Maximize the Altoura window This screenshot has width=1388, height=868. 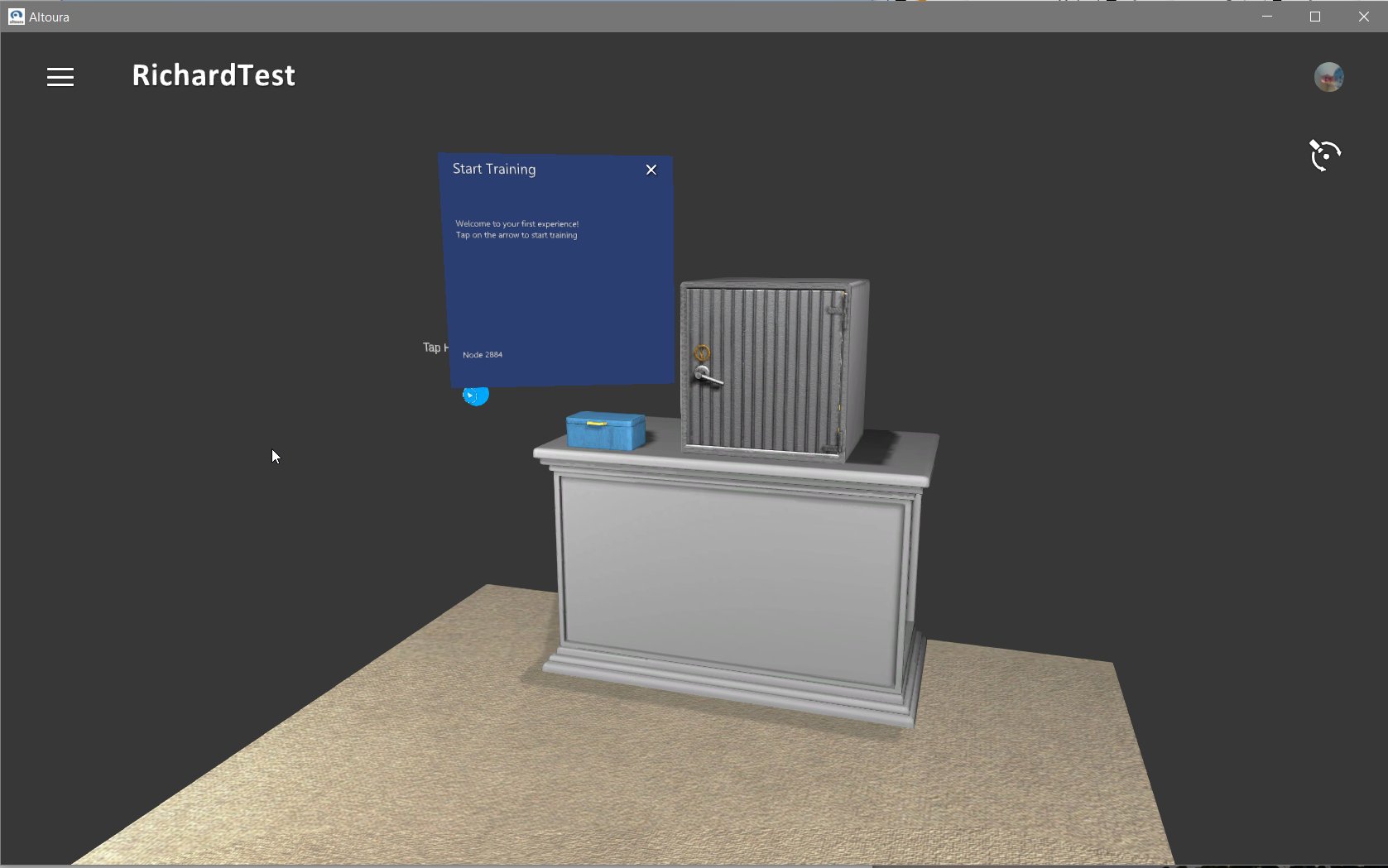(1315, 17)
